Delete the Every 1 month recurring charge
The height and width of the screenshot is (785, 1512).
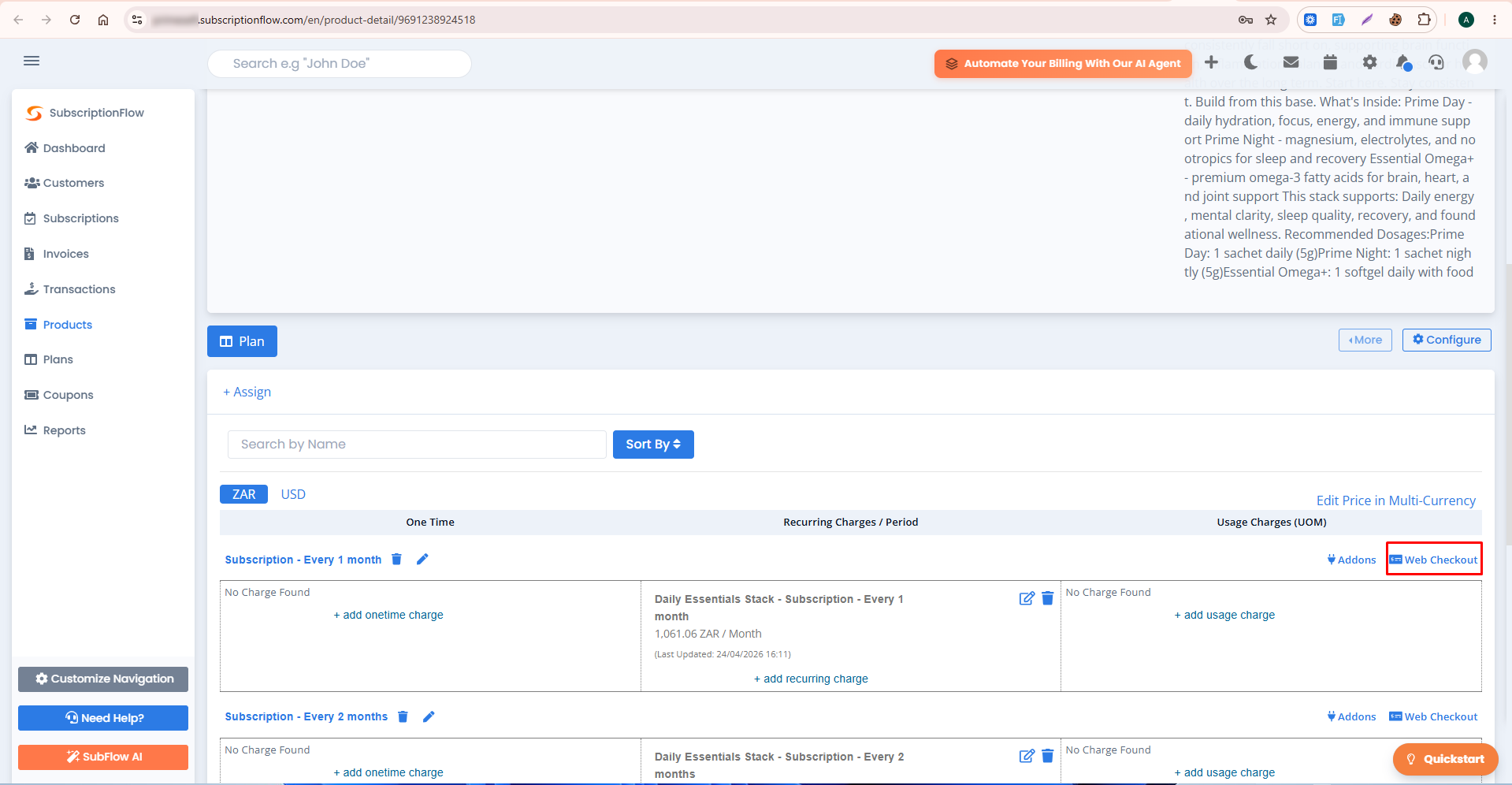(x=1048, y=598)
